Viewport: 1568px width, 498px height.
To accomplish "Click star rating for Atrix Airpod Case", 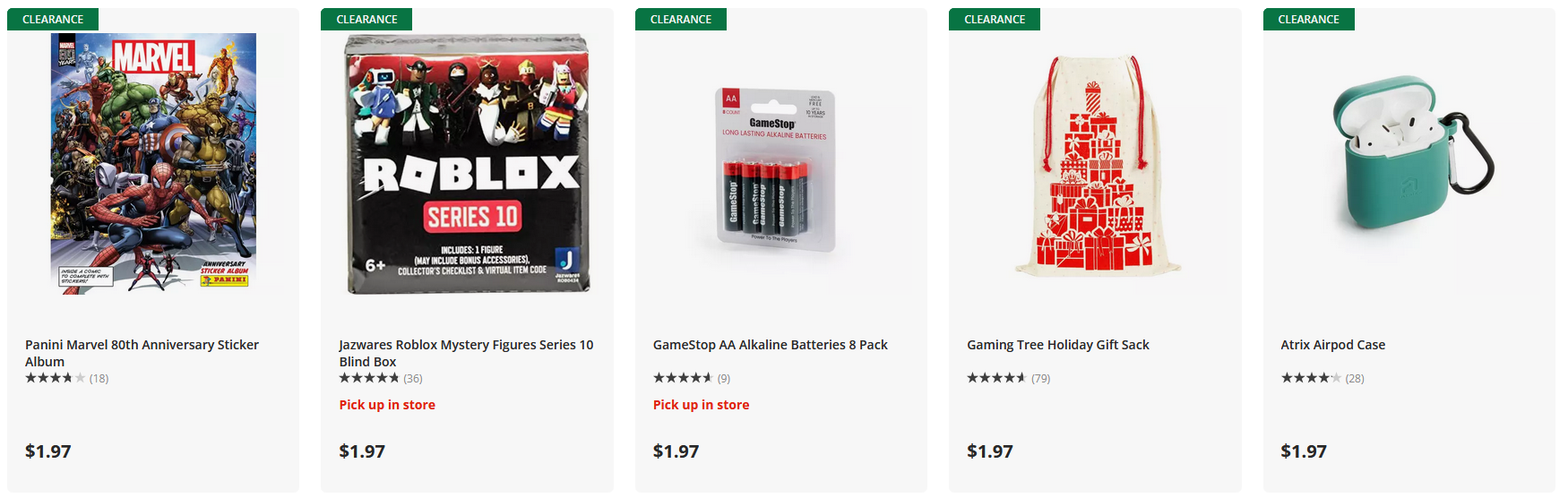I will (x=1311, y=378).
